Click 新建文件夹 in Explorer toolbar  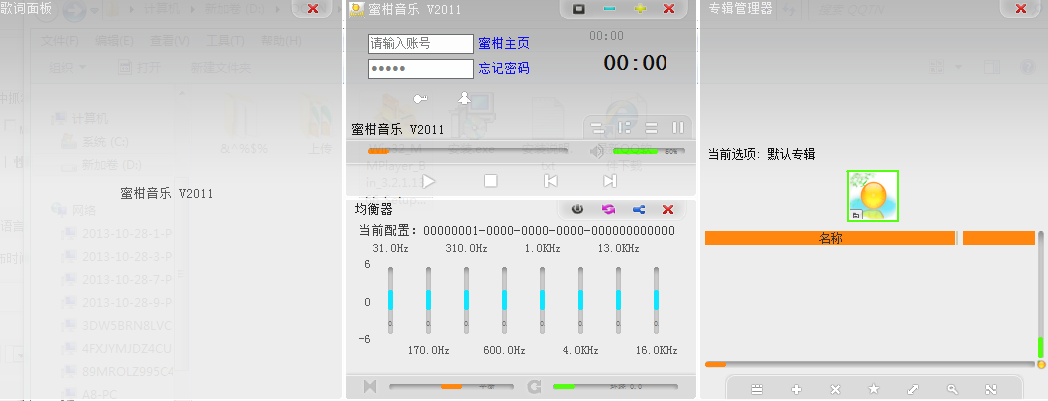pos(221,67)
